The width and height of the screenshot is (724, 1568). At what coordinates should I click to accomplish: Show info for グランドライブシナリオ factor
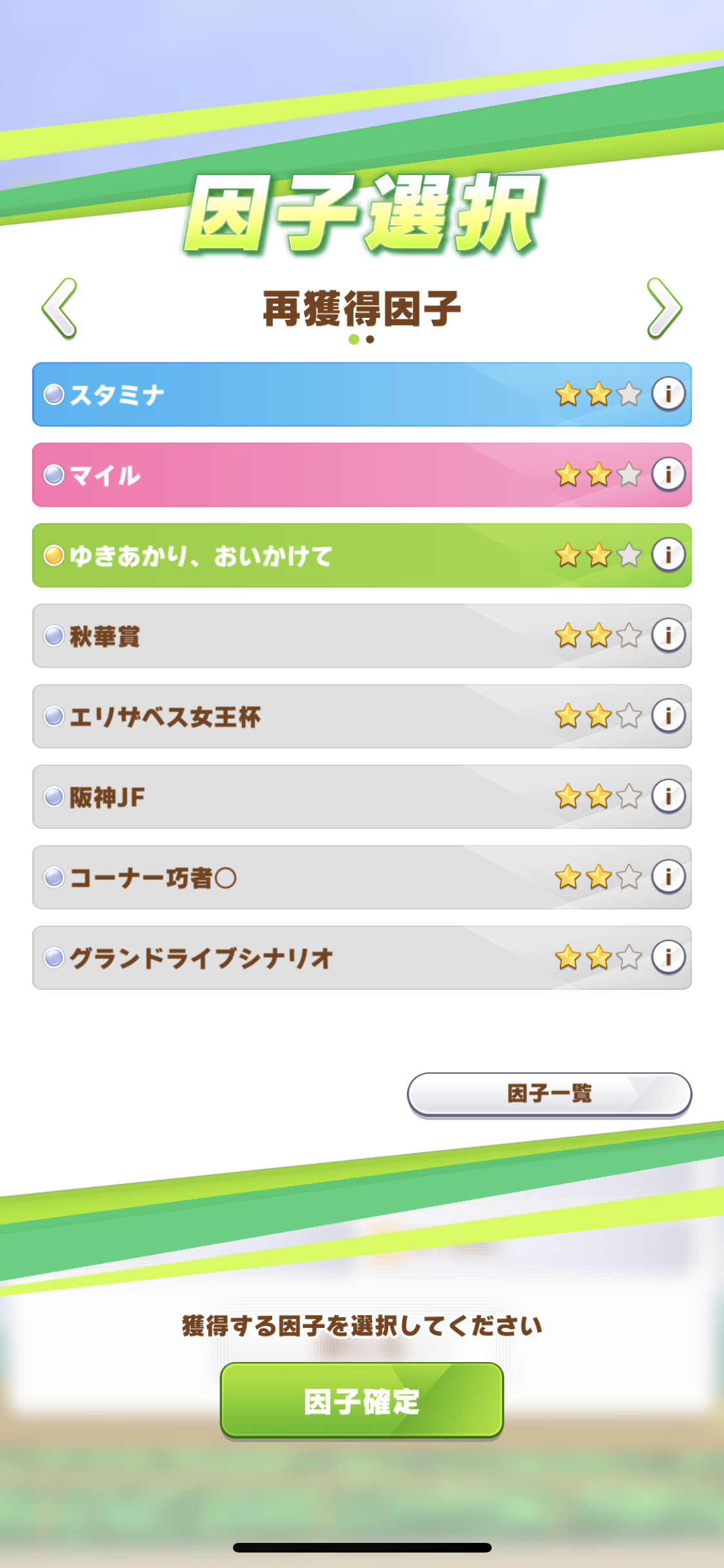tap(668, 957)
